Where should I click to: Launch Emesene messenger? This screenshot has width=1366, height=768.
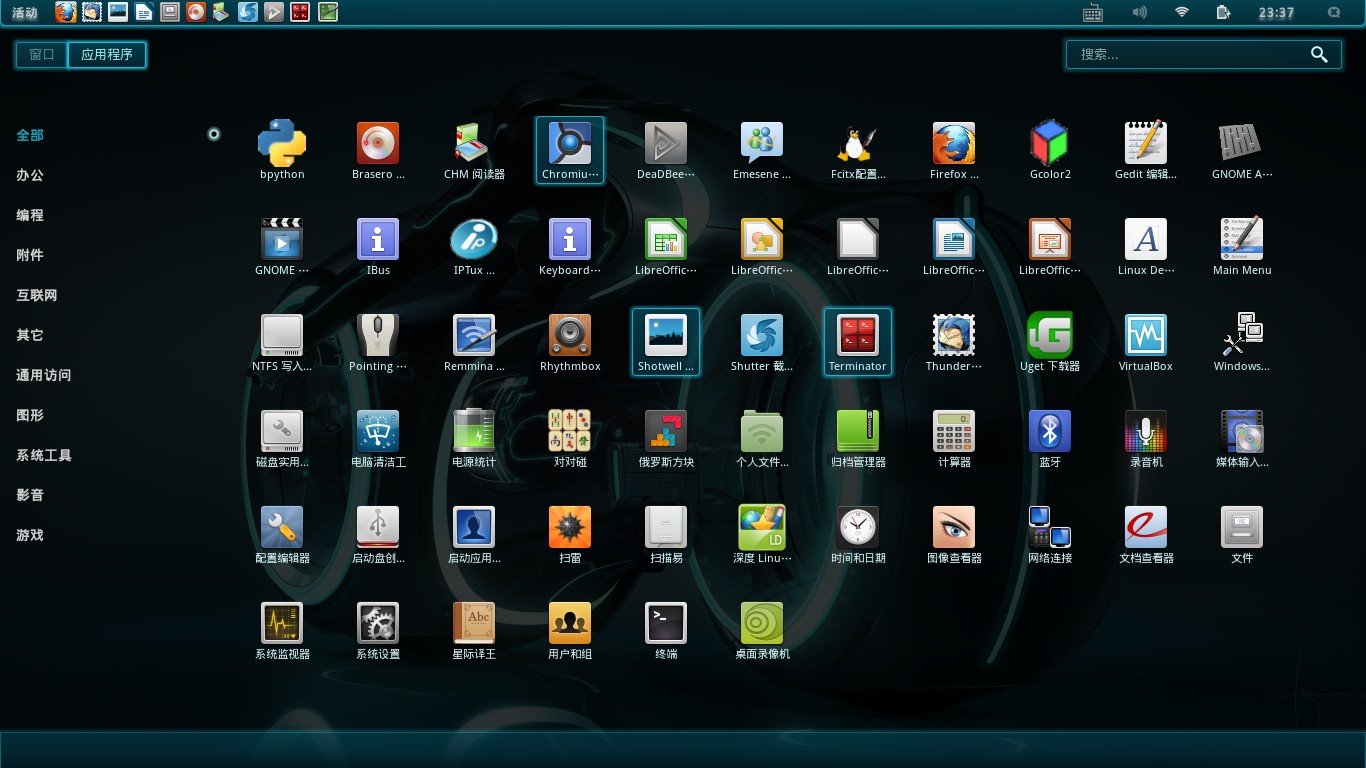762,151
